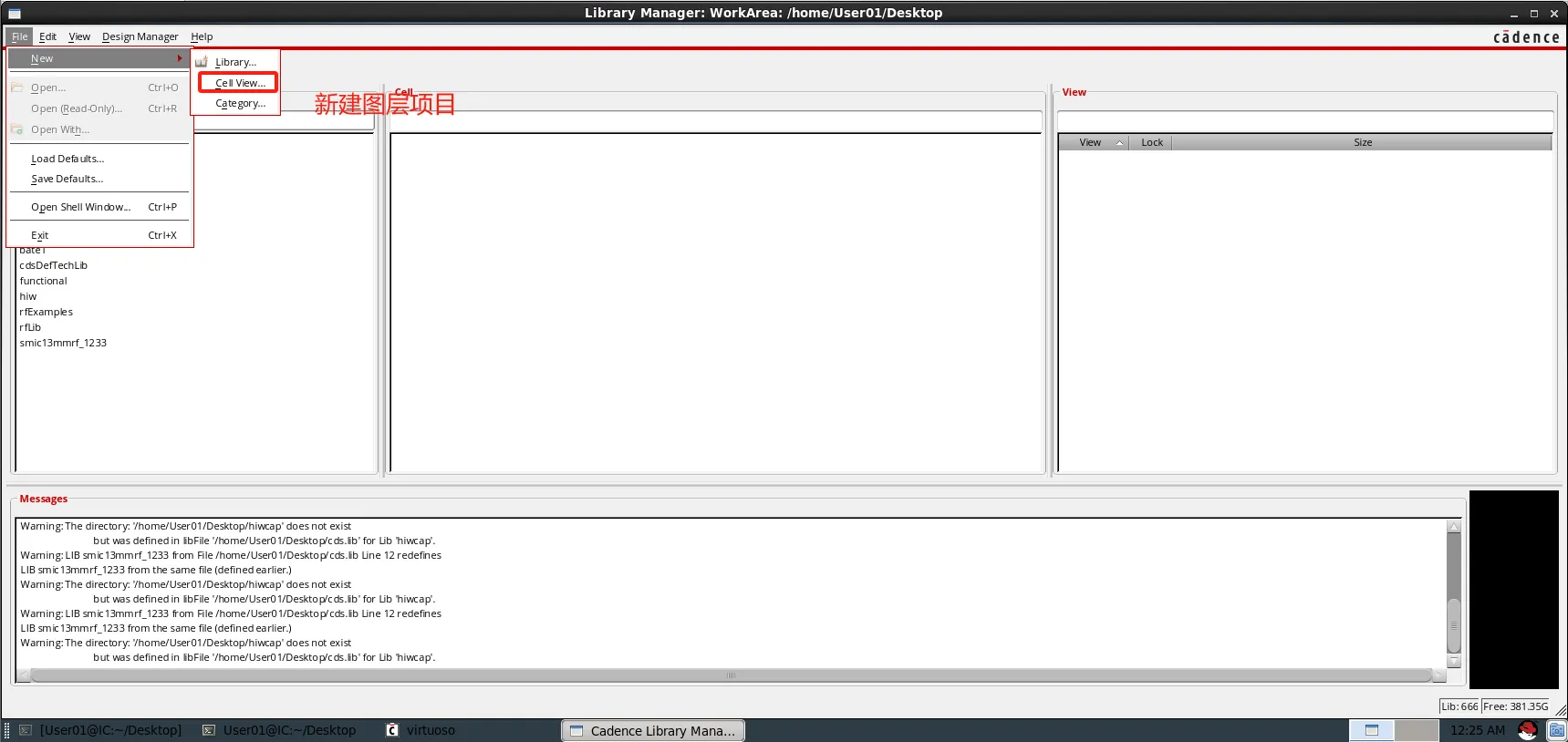Click the screenshot folder tray icon
Viewport: 1568px width, 742px height.
[1556, 730]
